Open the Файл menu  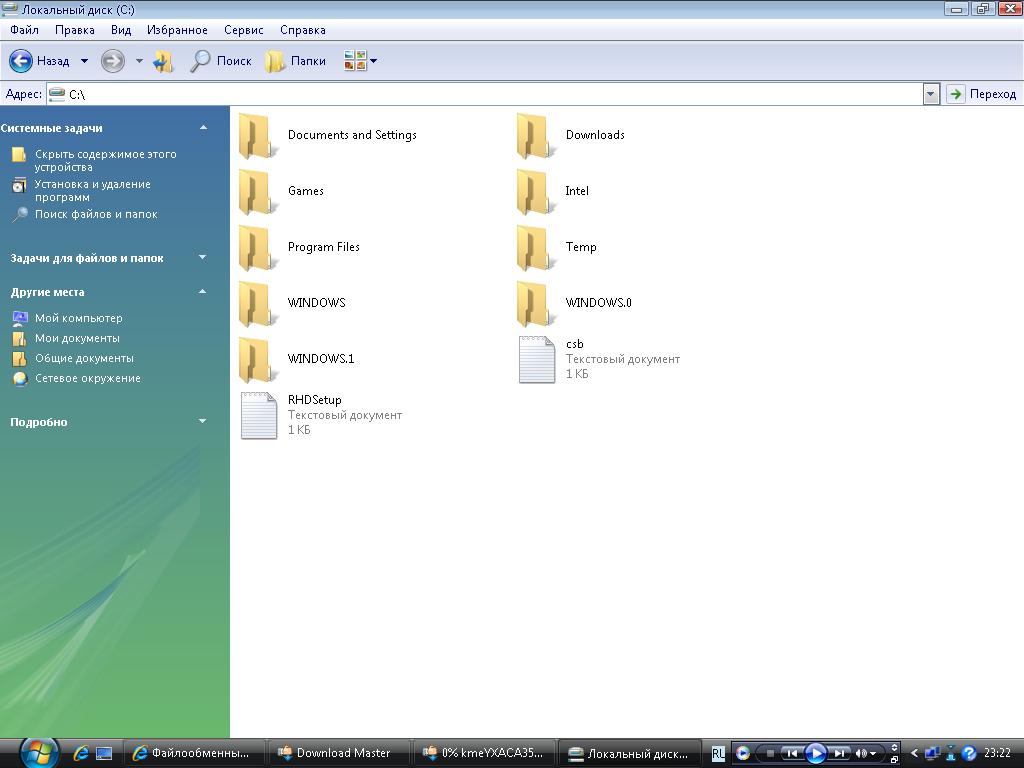pyautogui.click(x=24, y=30)
